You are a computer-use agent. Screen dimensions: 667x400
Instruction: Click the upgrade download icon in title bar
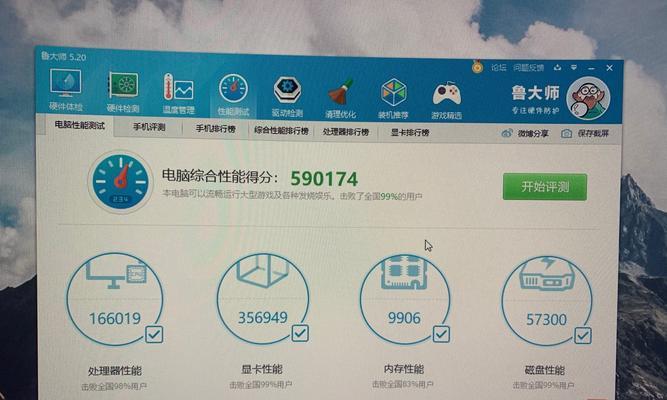(558, 67)
